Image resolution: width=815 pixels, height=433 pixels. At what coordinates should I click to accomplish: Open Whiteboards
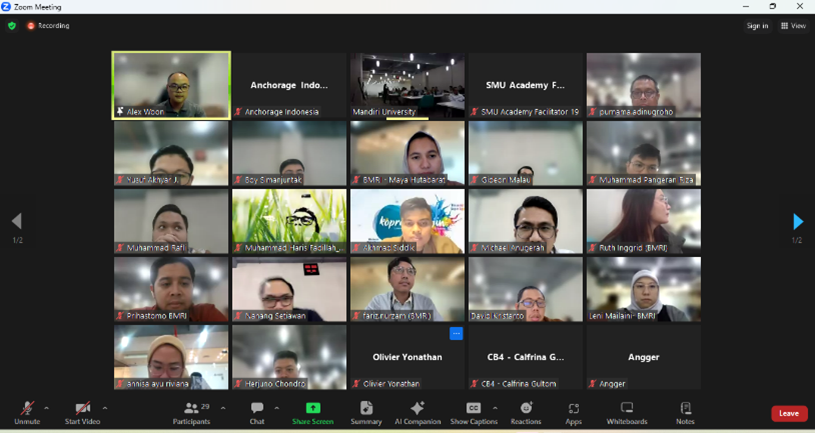(x=627, y=412)
